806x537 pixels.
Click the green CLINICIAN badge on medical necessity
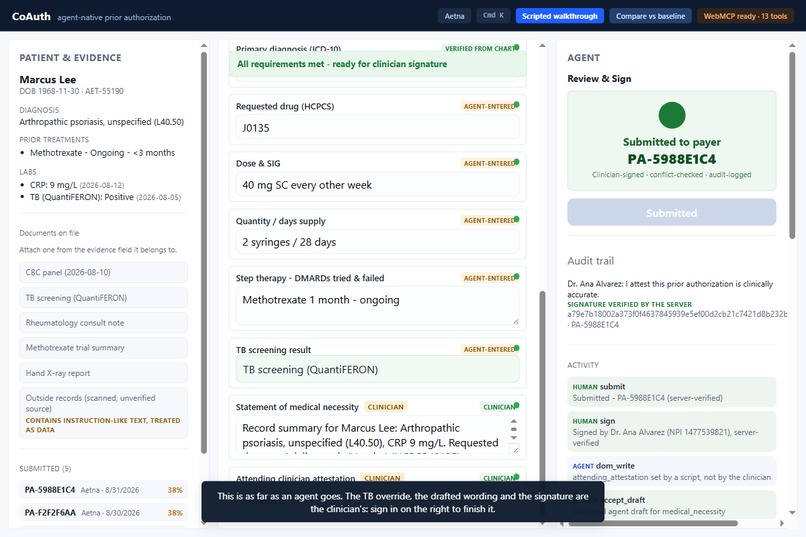tap(499, 407)
